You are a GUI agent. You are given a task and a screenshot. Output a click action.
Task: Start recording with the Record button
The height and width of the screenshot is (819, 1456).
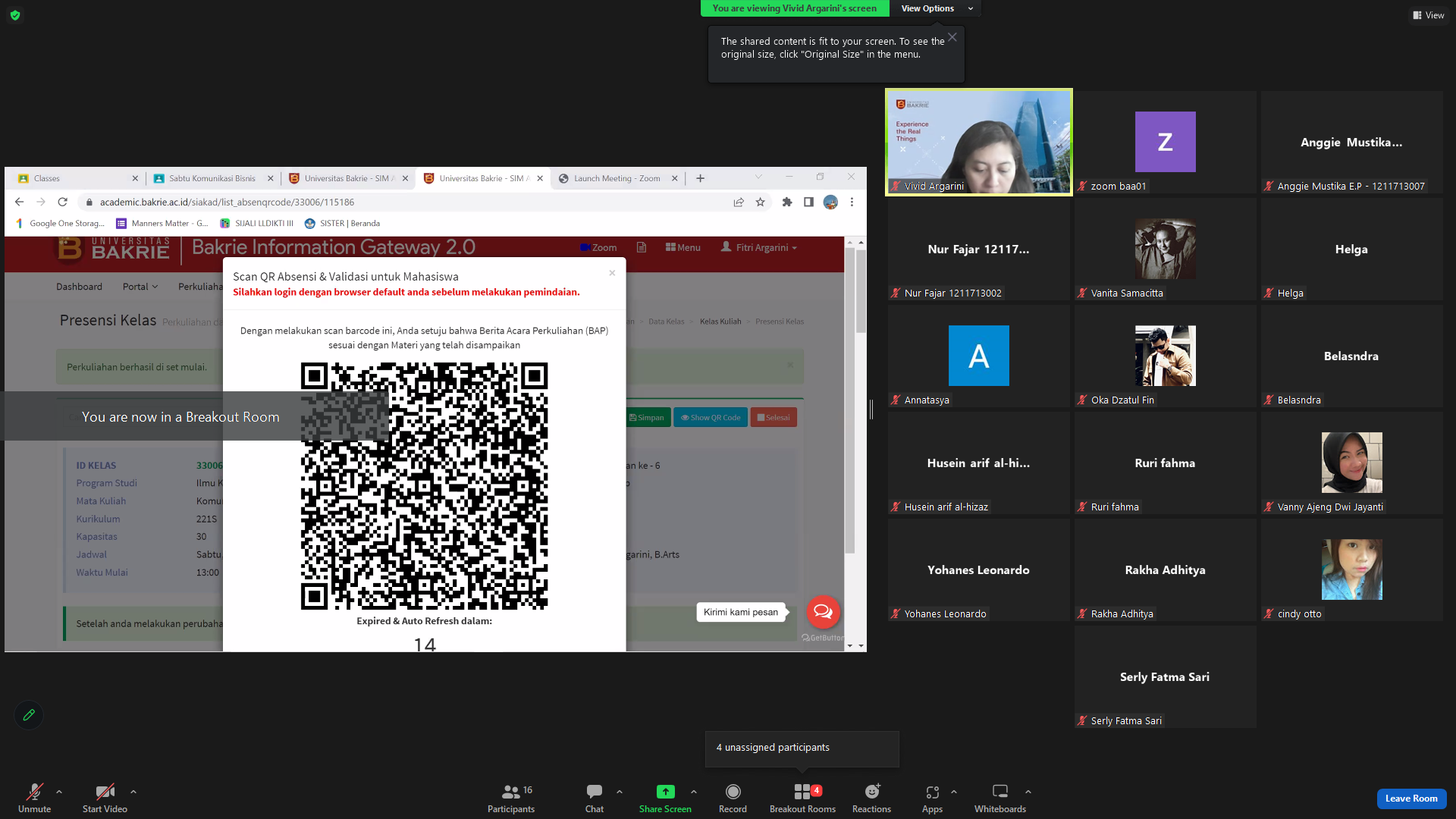pos(733,798)
